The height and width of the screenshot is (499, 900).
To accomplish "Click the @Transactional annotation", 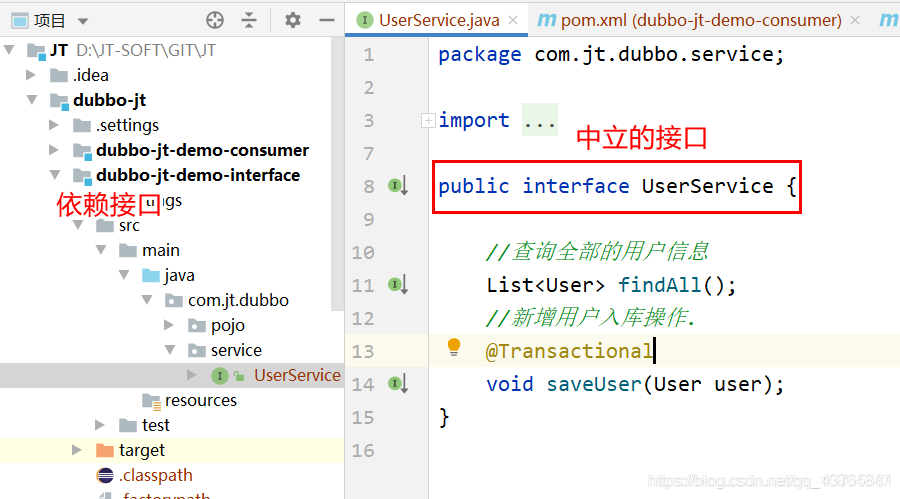I will pos(569,351).
